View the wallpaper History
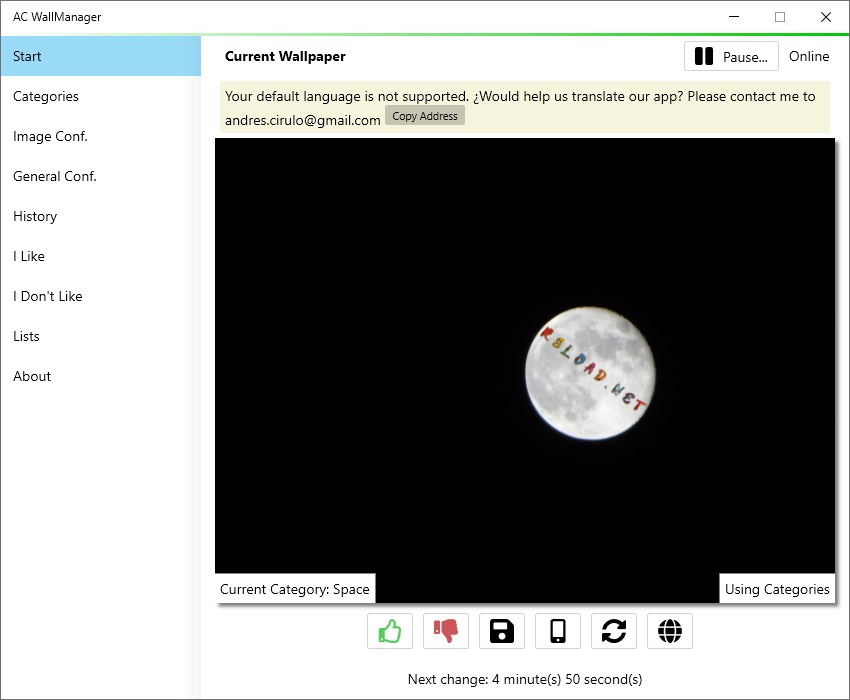The width and height of the screenshot is (850, 700). [x=35, y=216]
